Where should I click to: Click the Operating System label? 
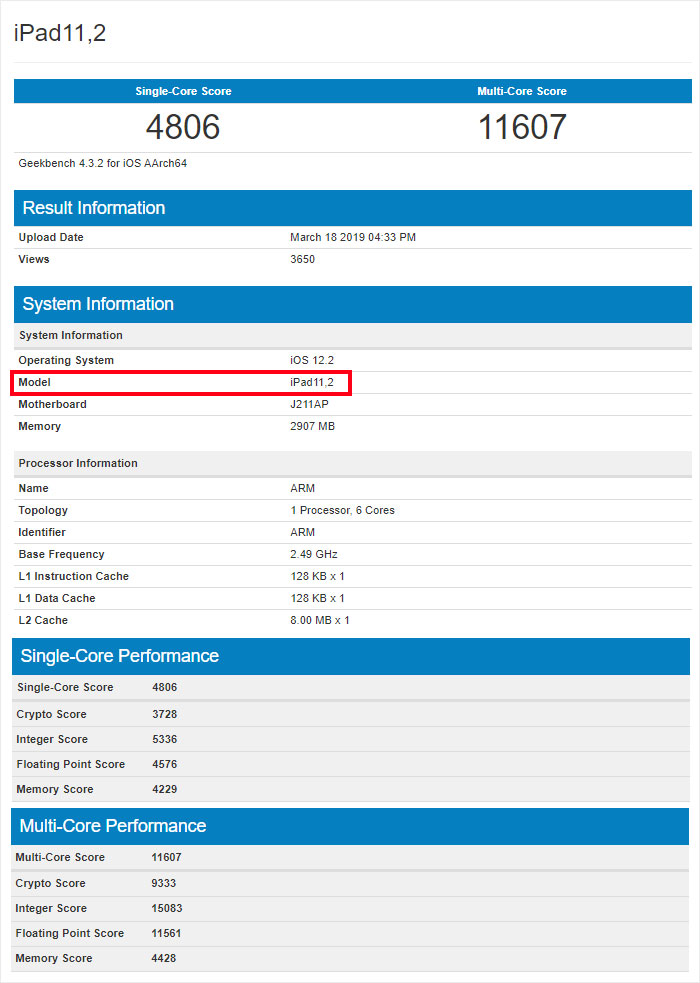[66, 360]
